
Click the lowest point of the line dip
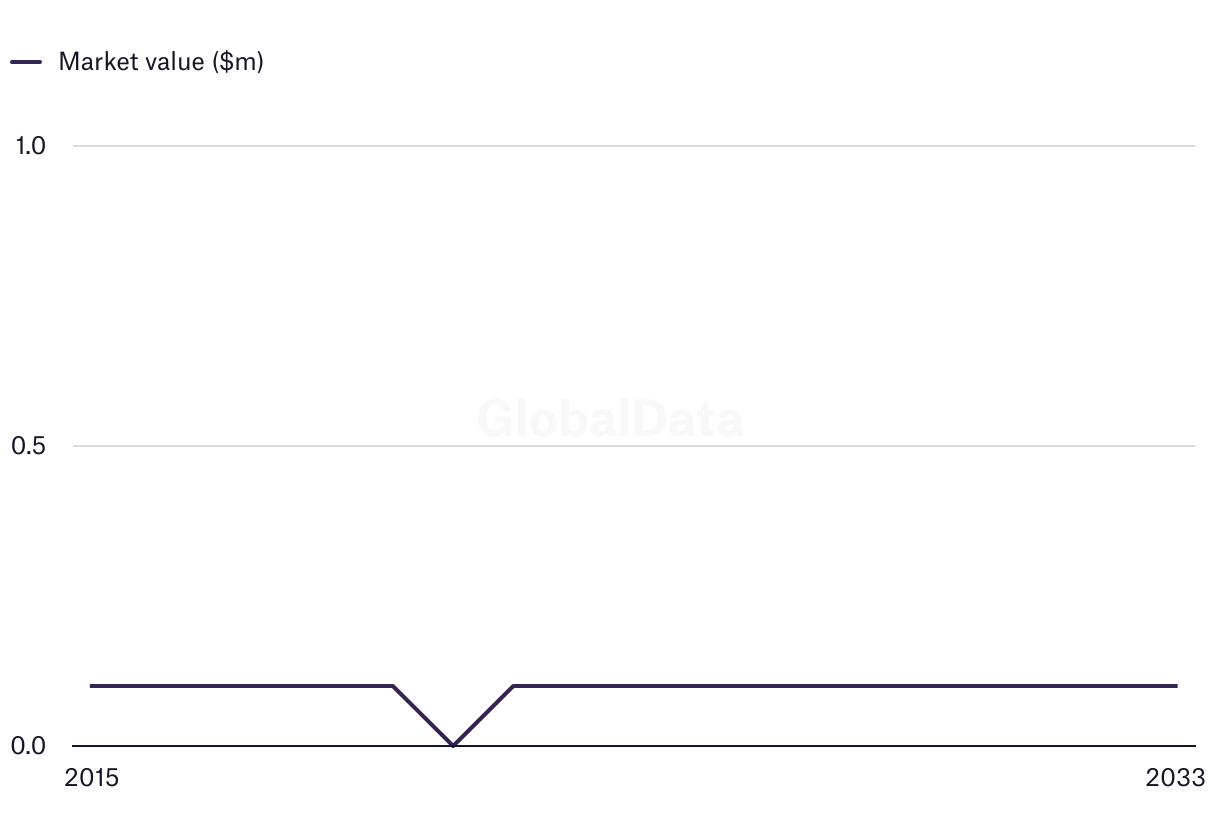click(x=453, y=745)
